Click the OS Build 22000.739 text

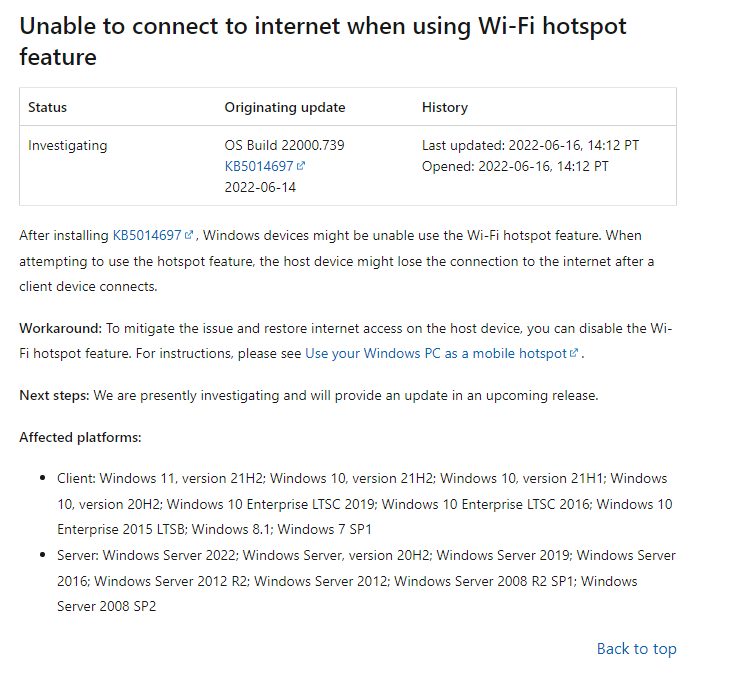[x=284, y=145]
